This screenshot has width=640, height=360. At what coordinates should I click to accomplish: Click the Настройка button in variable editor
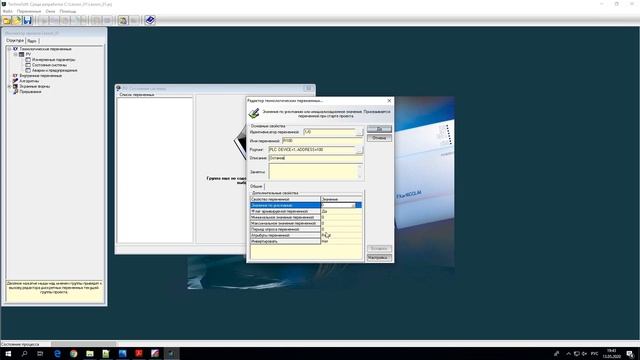tap(379, 258)
